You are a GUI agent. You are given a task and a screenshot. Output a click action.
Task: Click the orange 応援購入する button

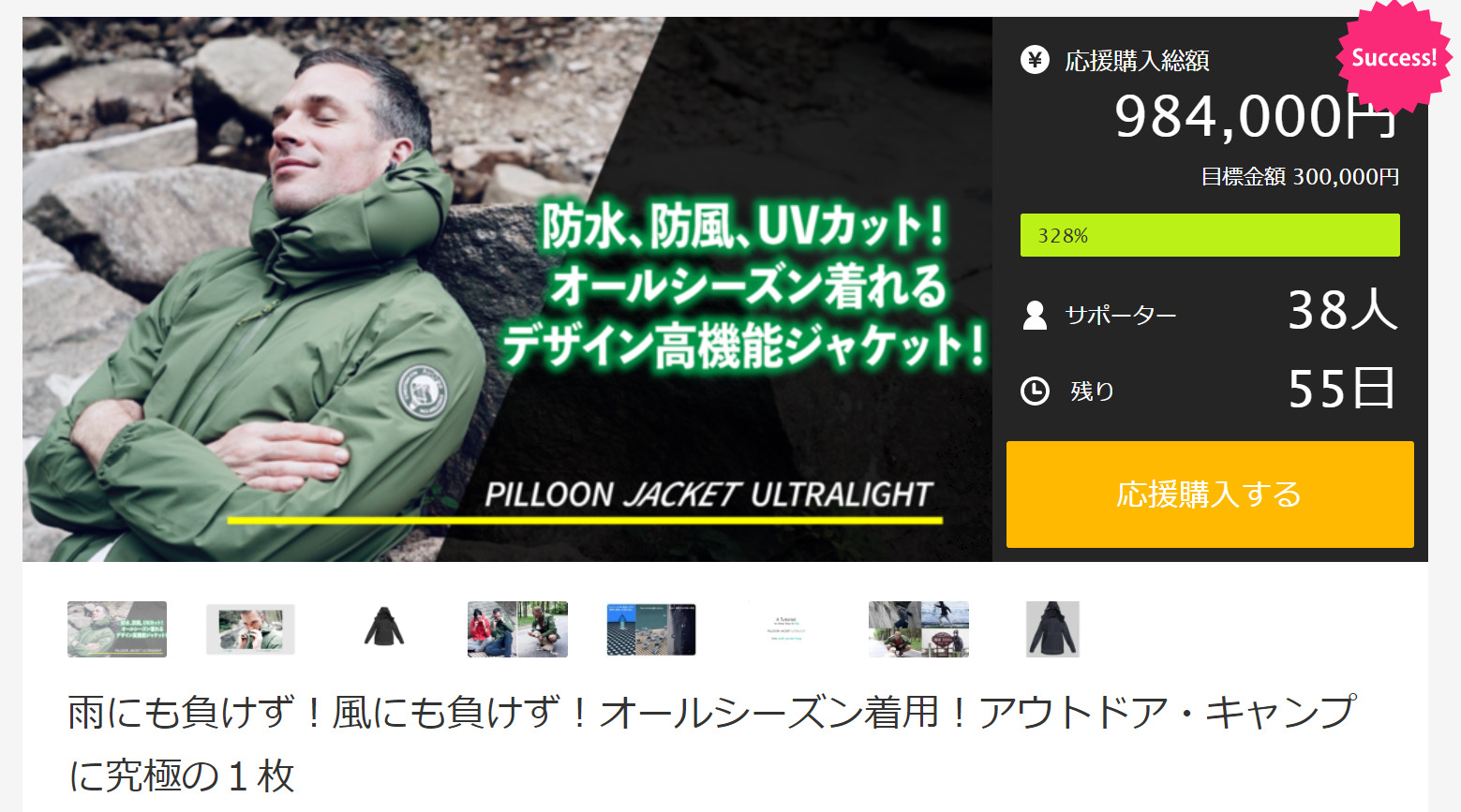point(1210,495)
